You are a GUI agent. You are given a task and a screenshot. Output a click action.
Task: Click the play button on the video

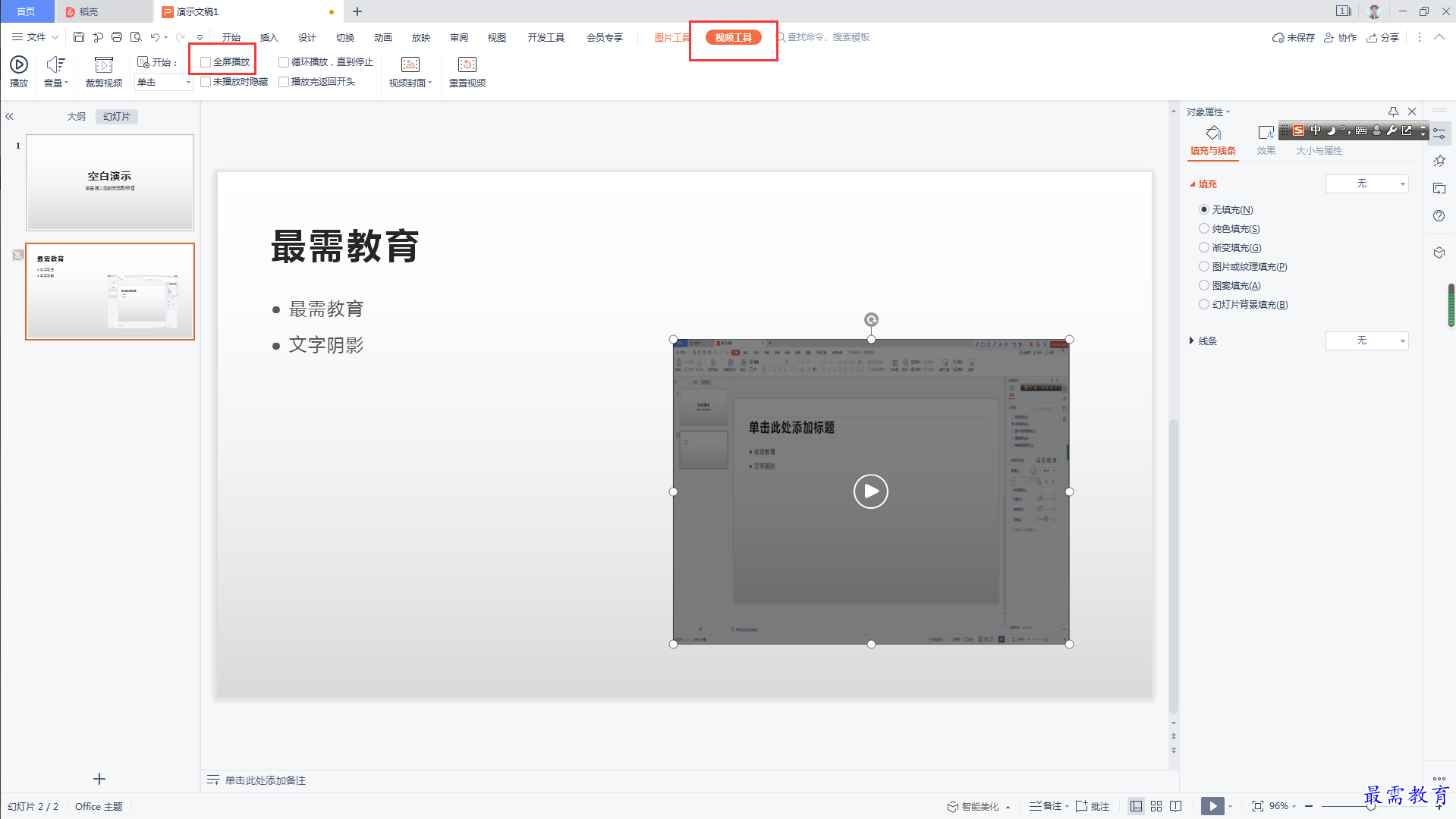coord(871,491)
